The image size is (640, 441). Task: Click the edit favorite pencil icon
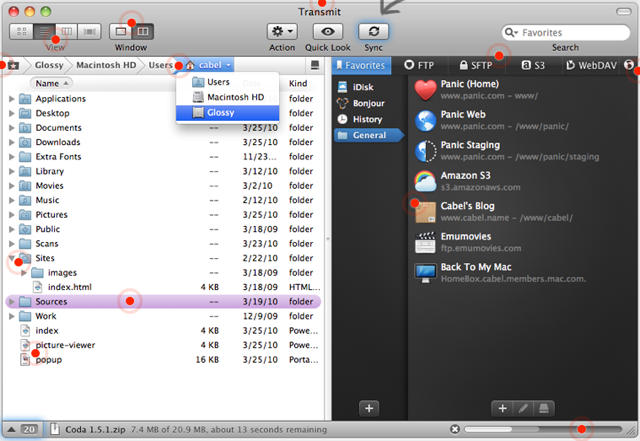520,408
